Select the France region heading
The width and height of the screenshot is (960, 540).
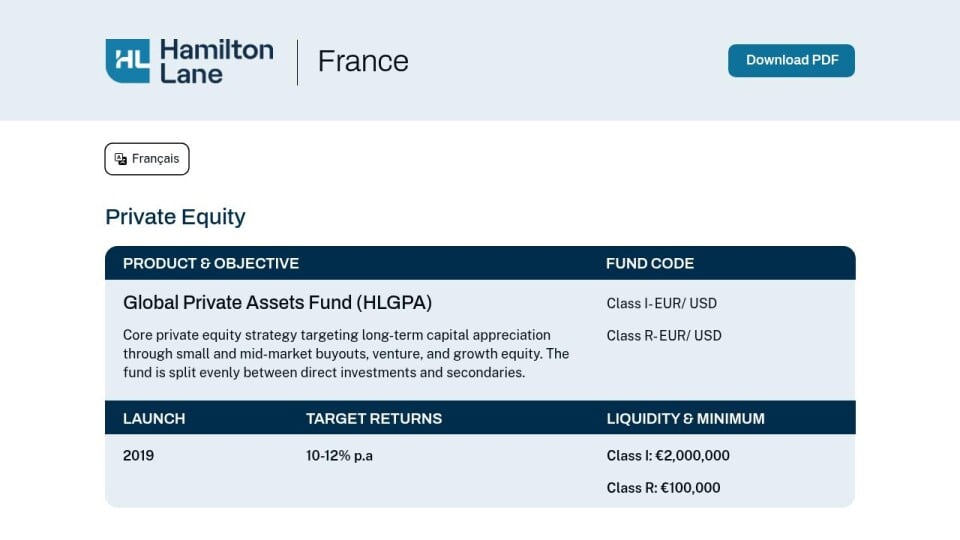(x=363, y=61)
